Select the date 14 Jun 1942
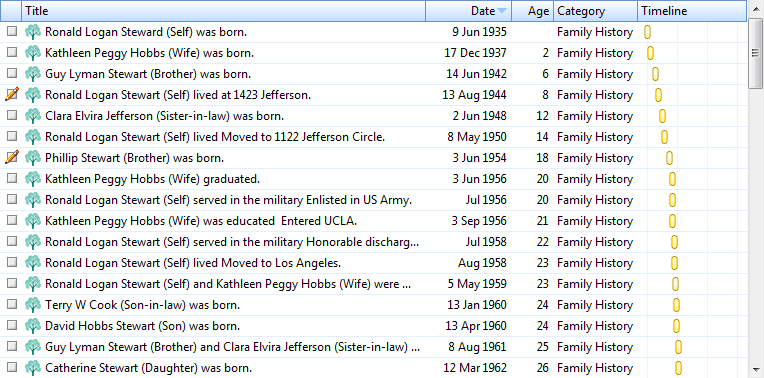This screenshot has height=378, width=764. (476, 74)
